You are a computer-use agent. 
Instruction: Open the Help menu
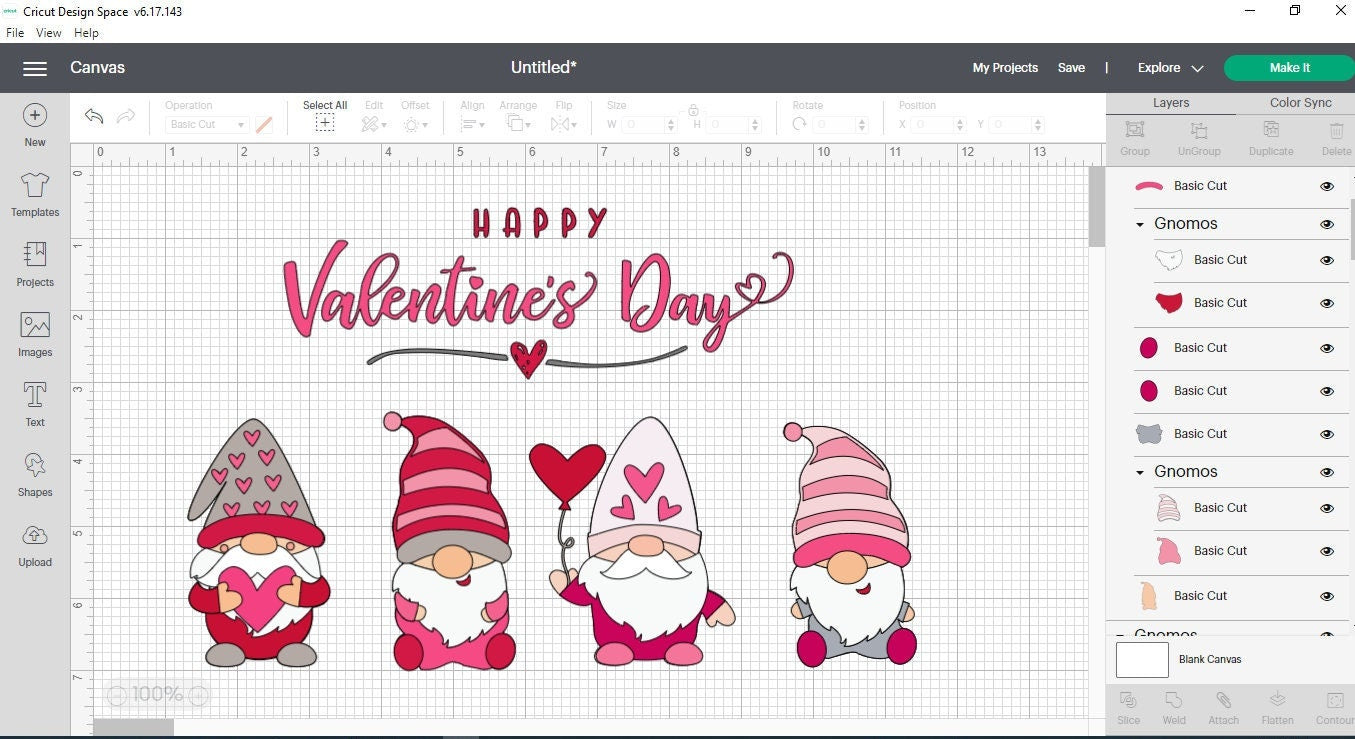pos(87,33)
